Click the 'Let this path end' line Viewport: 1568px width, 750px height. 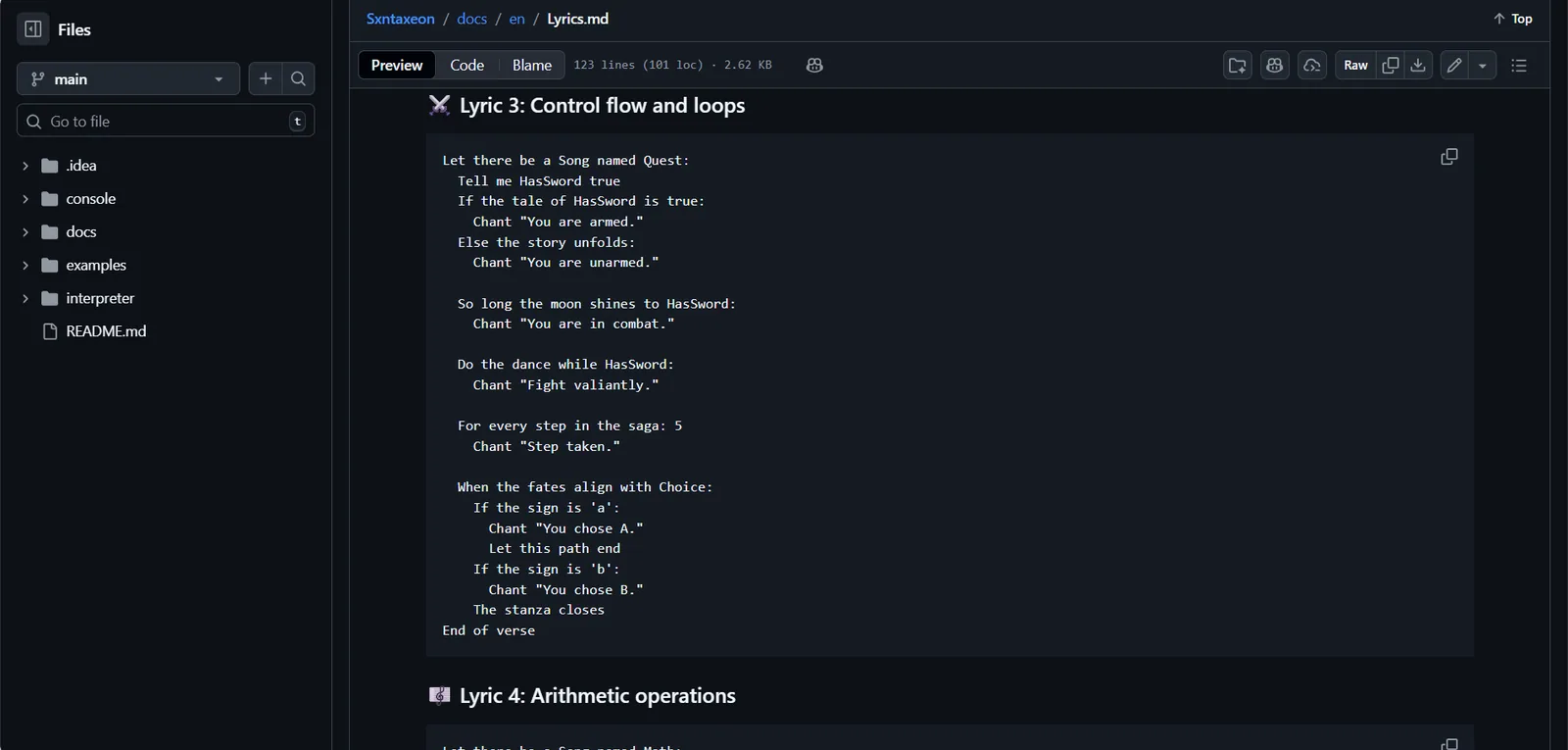[x=555, y=549]
